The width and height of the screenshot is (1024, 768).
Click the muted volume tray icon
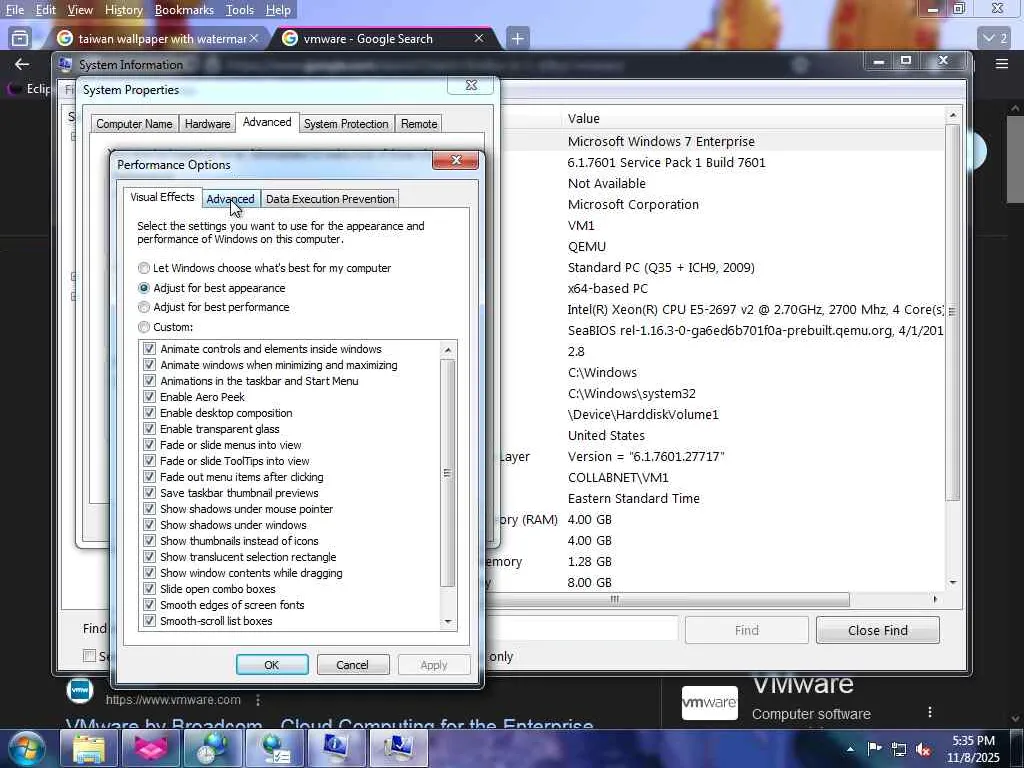point(923,749)
